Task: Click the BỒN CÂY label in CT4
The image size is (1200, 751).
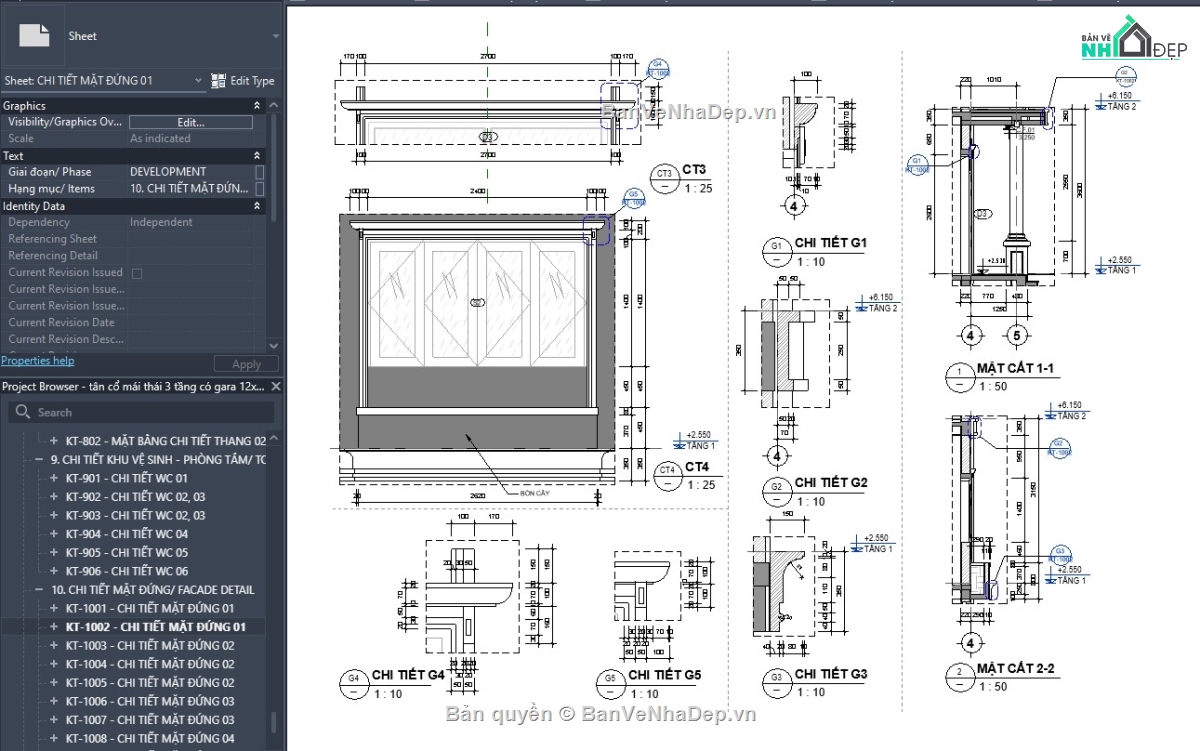Action: (x=536, y=493)
